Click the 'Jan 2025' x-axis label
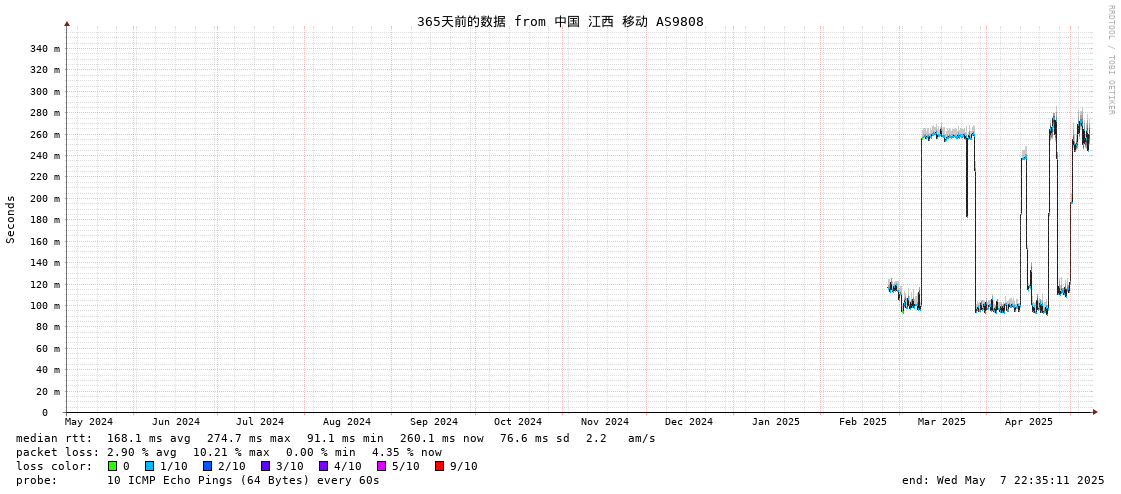The height and width of the screenshot is (494, 1121). (x=776, y=422)
